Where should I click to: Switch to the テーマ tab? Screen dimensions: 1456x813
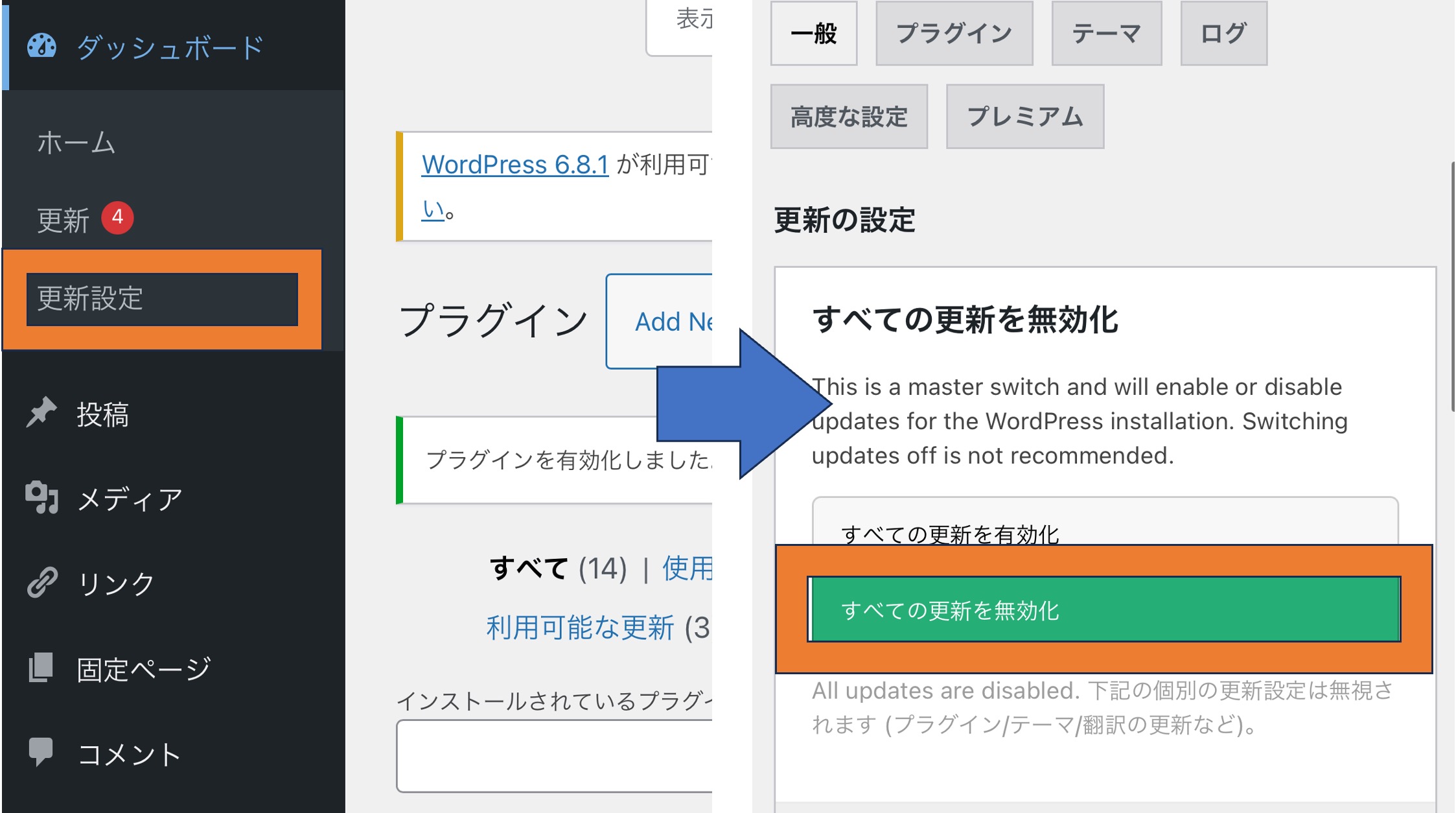pos(1107,34)
